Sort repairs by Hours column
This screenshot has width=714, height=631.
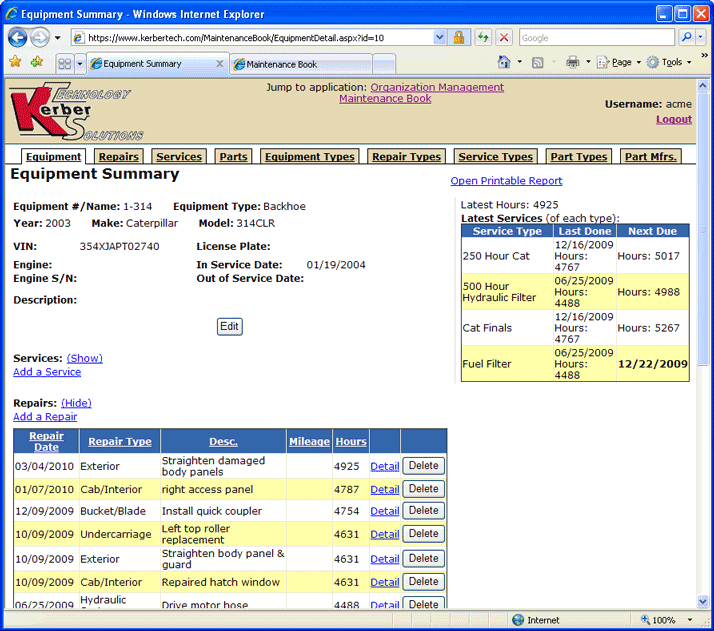pyautogui.click(x=351, y=441)
